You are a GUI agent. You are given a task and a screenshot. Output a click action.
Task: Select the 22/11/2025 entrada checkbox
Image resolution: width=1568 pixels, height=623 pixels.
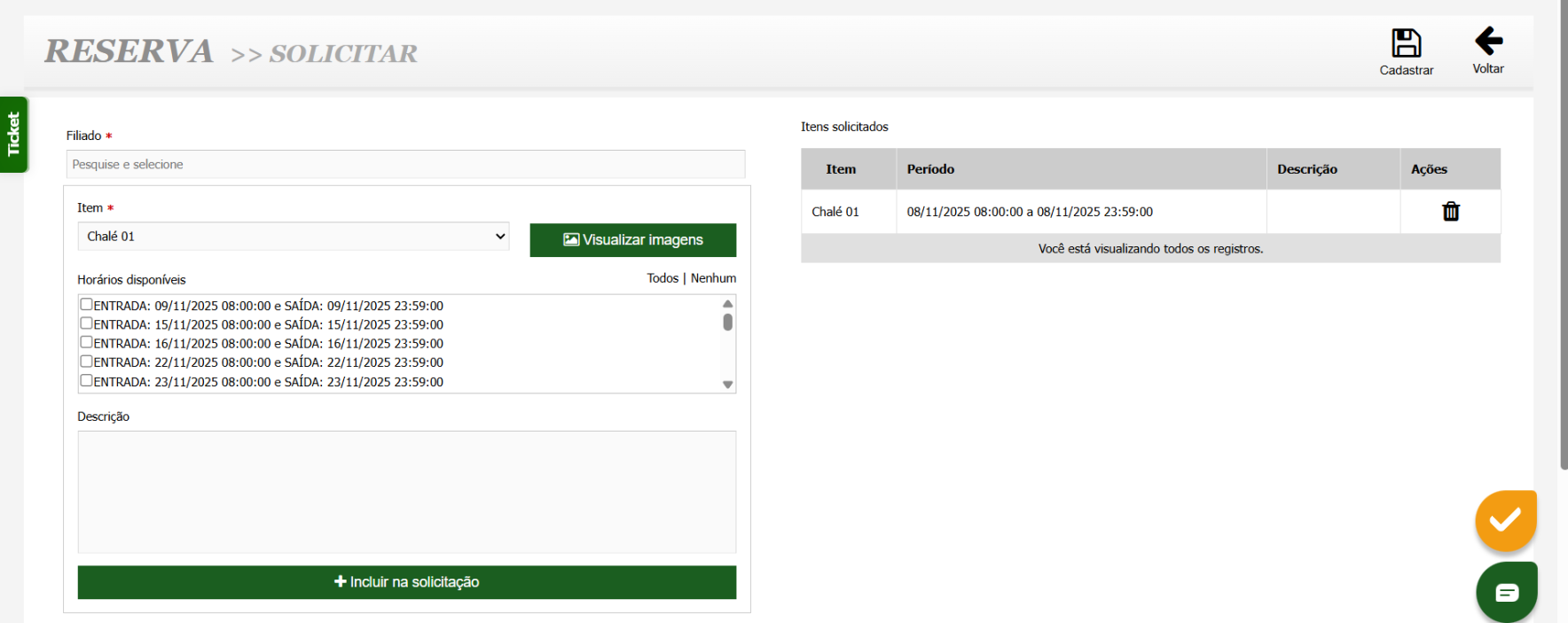[x=86, y=362]
